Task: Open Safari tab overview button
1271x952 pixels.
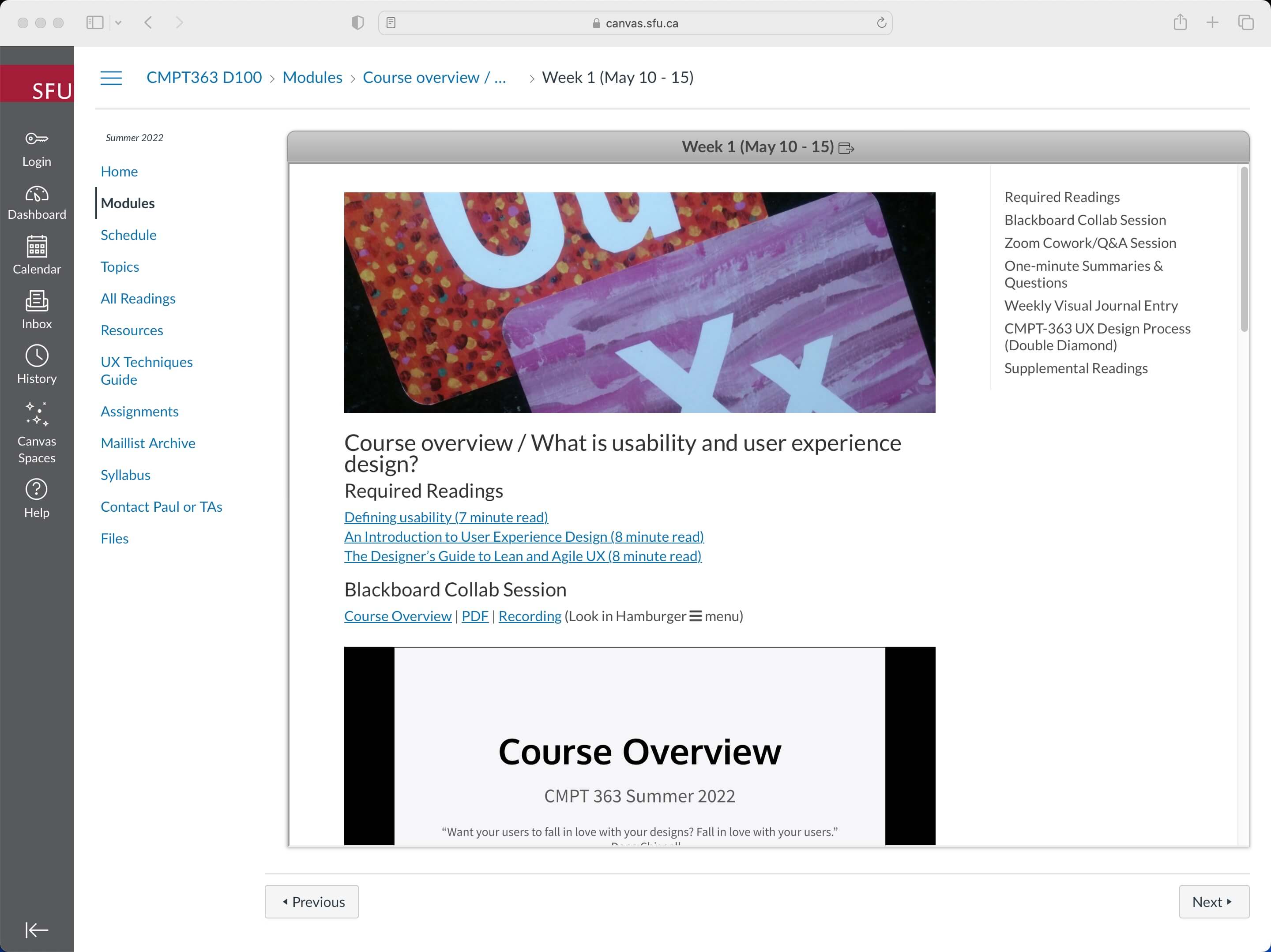Action: tap(1246, 23)
